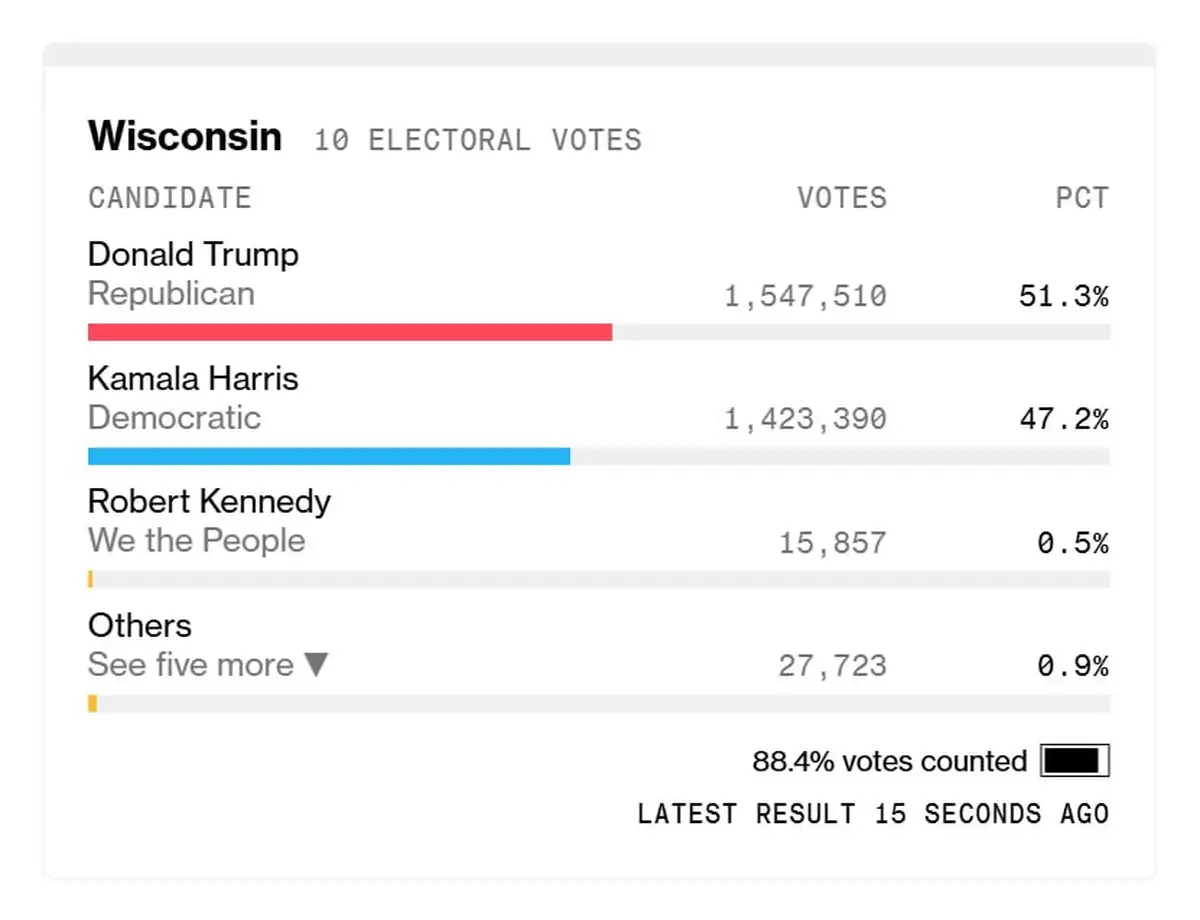Click the '10 ELECTORAL VOTES' label
Viewport: 1200px width, 920px height.
(478, 140)
